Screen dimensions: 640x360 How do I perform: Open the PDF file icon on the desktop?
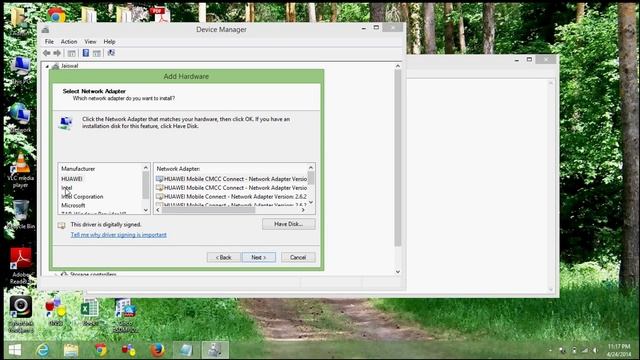[x=160, y=15]
